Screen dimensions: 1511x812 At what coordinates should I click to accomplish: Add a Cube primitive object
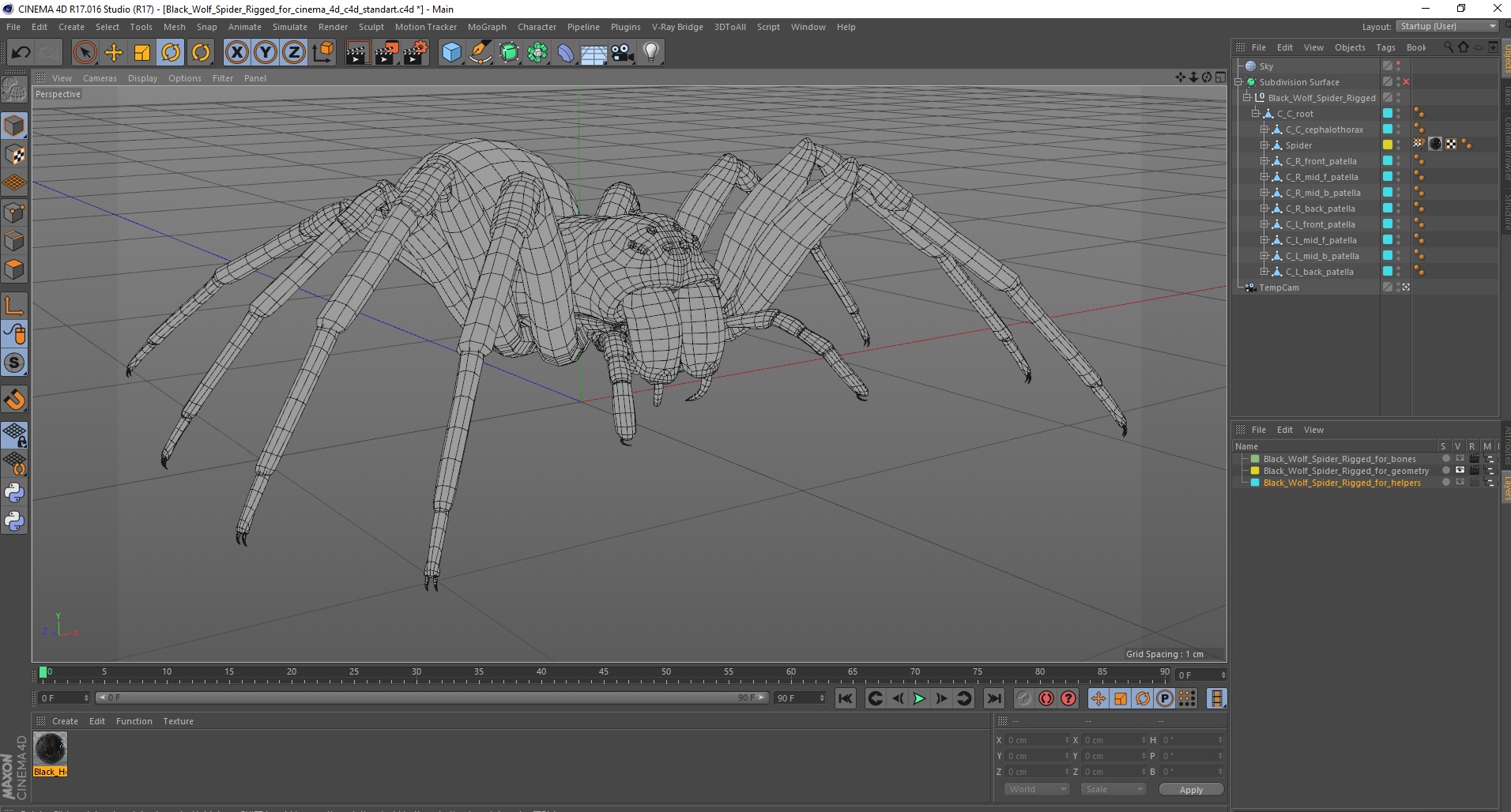(451, 53)
